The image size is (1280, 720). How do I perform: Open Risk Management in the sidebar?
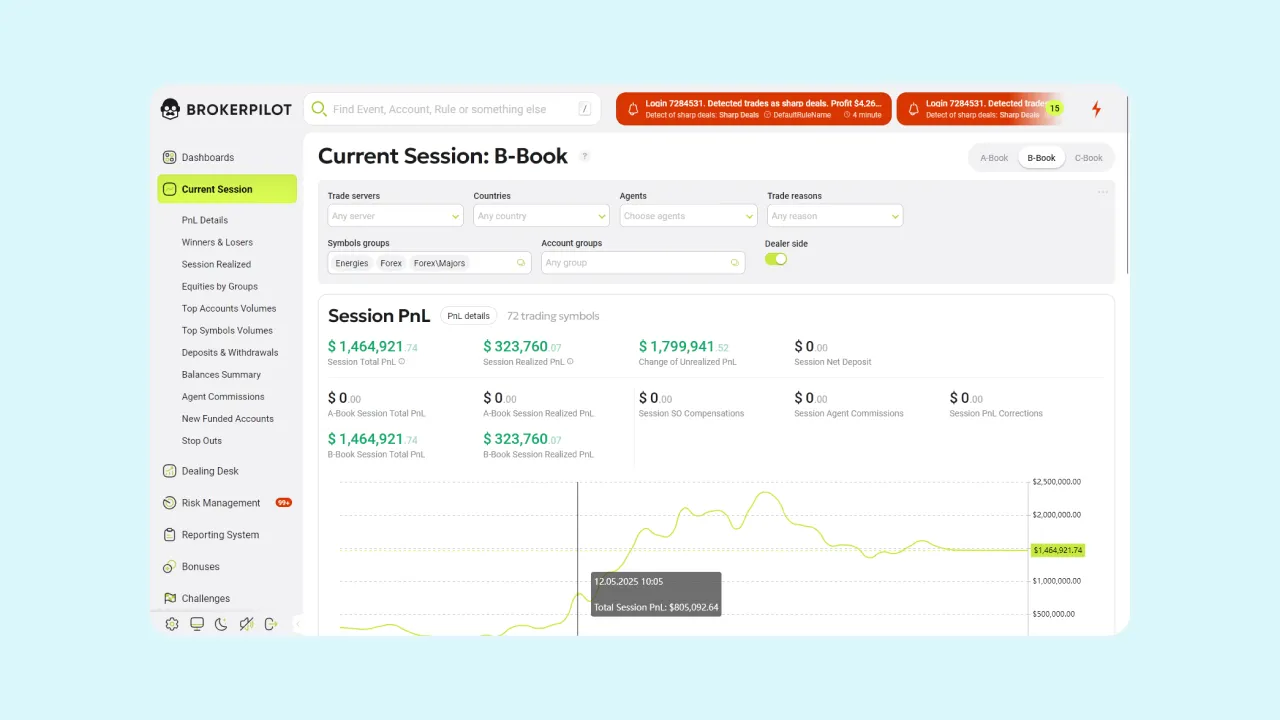click(220, 503)
